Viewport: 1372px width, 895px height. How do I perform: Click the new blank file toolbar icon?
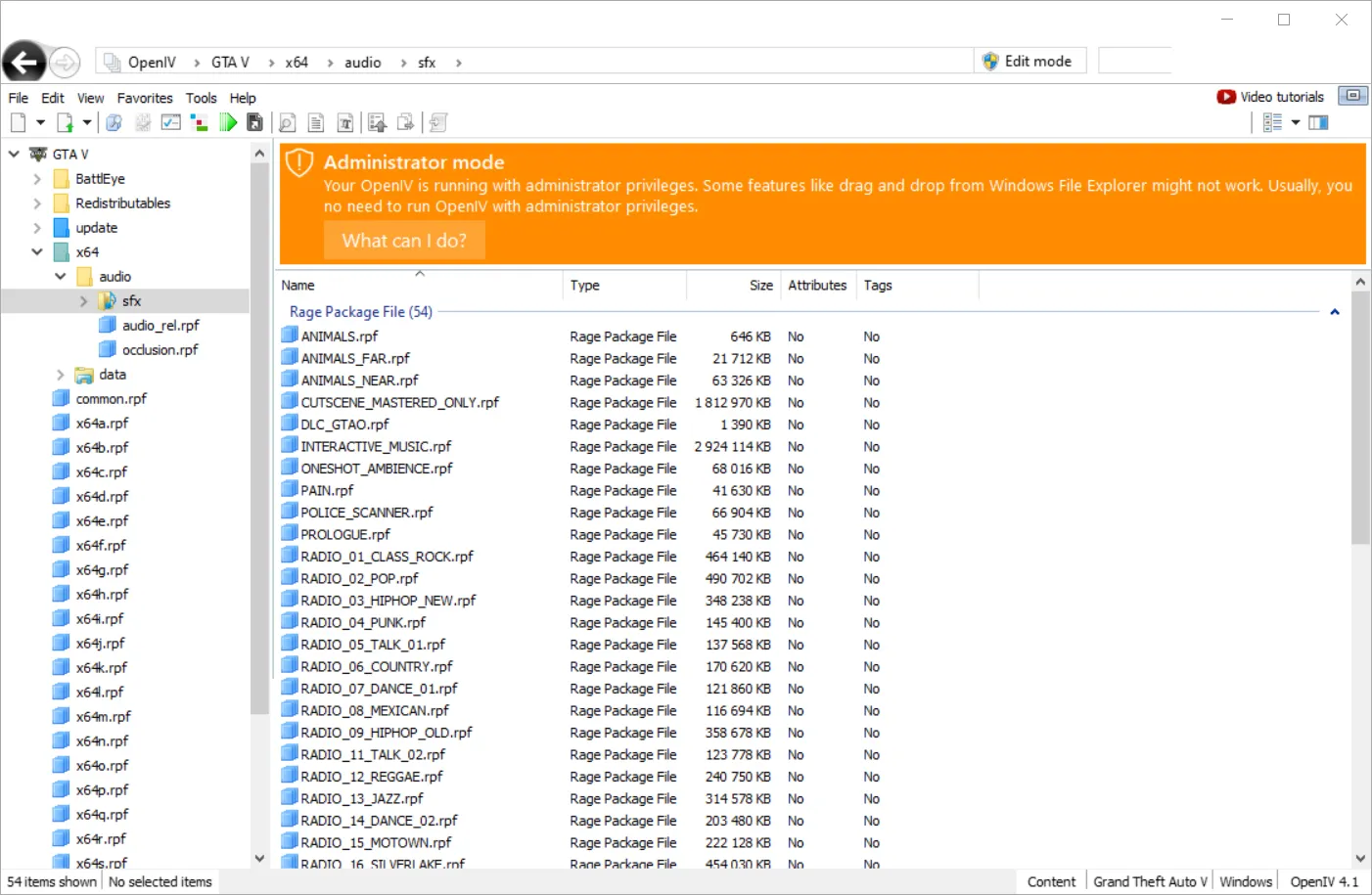click(x=19, y=122)
